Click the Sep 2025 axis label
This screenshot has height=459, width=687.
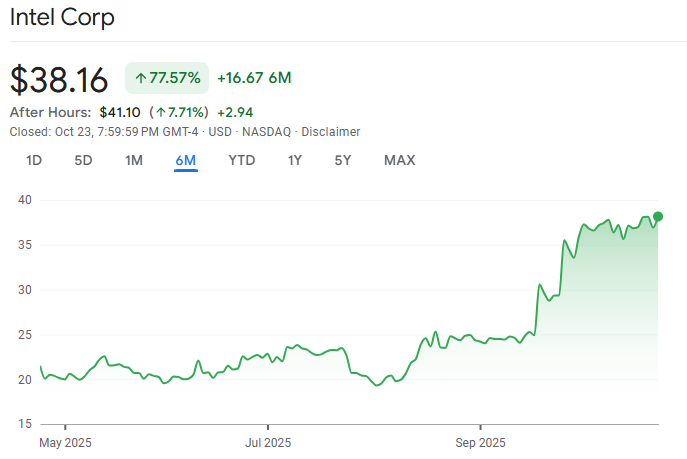[481, 440]
